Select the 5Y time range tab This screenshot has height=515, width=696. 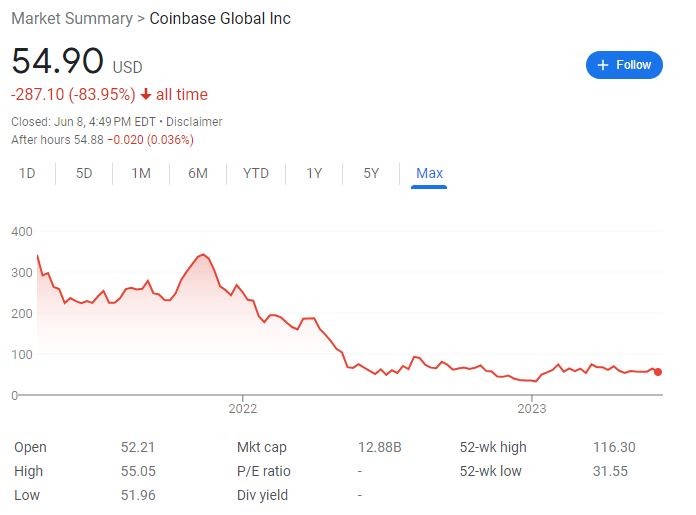click(x=371, y=173)
